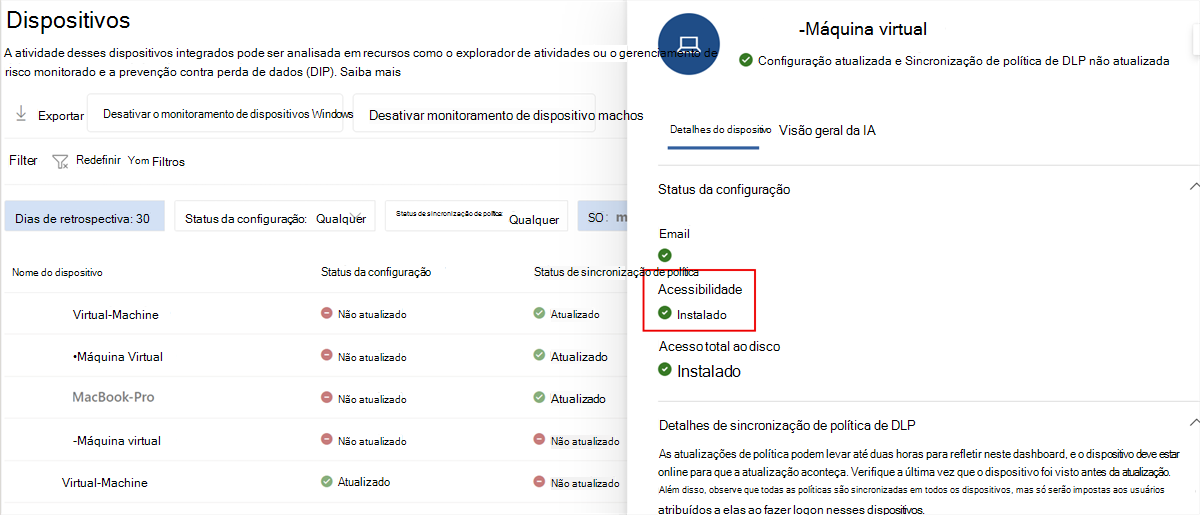The image size is (1200, 515).
Task: Open the Status de sincronização de política filter
Action: pyautogui.click(x=477, y=217)
